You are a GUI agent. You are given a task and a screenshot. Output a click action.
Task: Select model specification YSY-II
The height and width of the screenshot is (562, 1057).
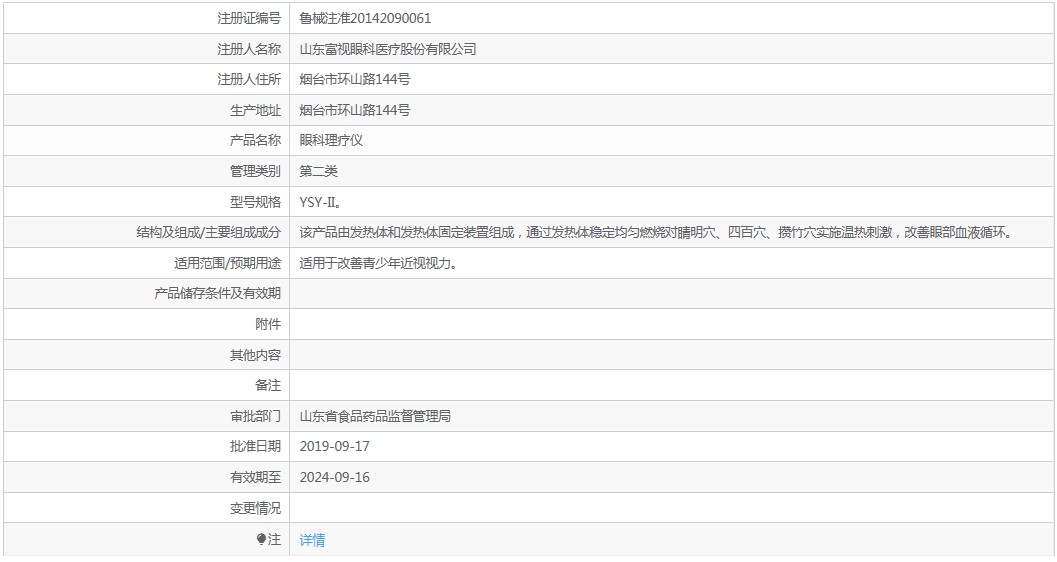tap(320, 202)
